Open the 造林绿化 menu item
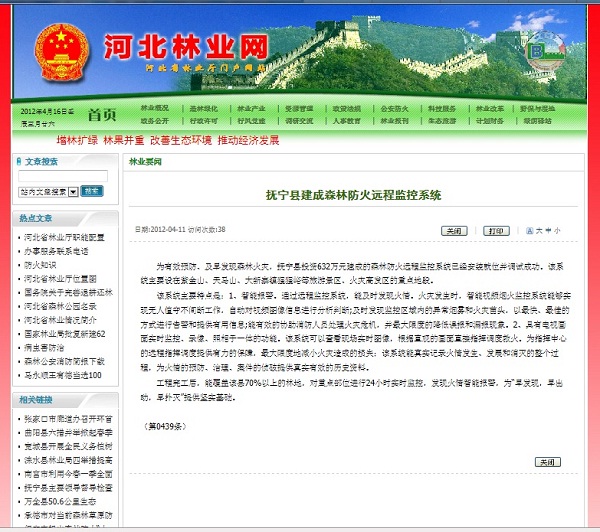The width and height of the screenshot is (600, 532). [204, 109]
